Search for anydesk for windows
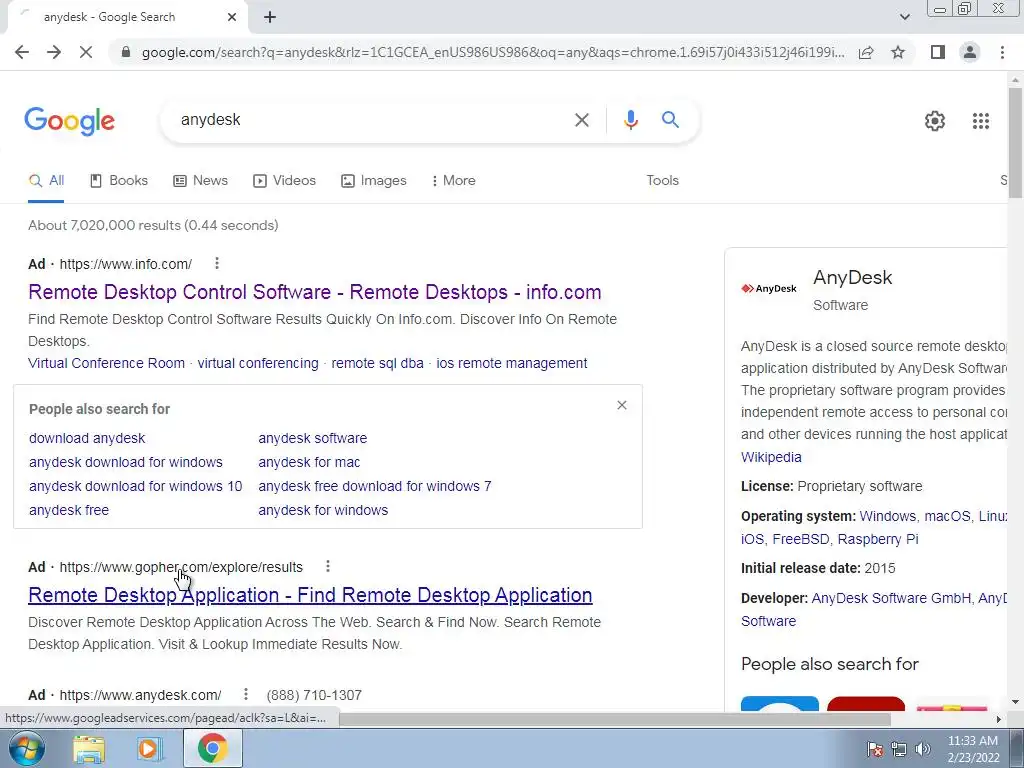Screen dimensions: 1024x768 [x=323, y=510]
